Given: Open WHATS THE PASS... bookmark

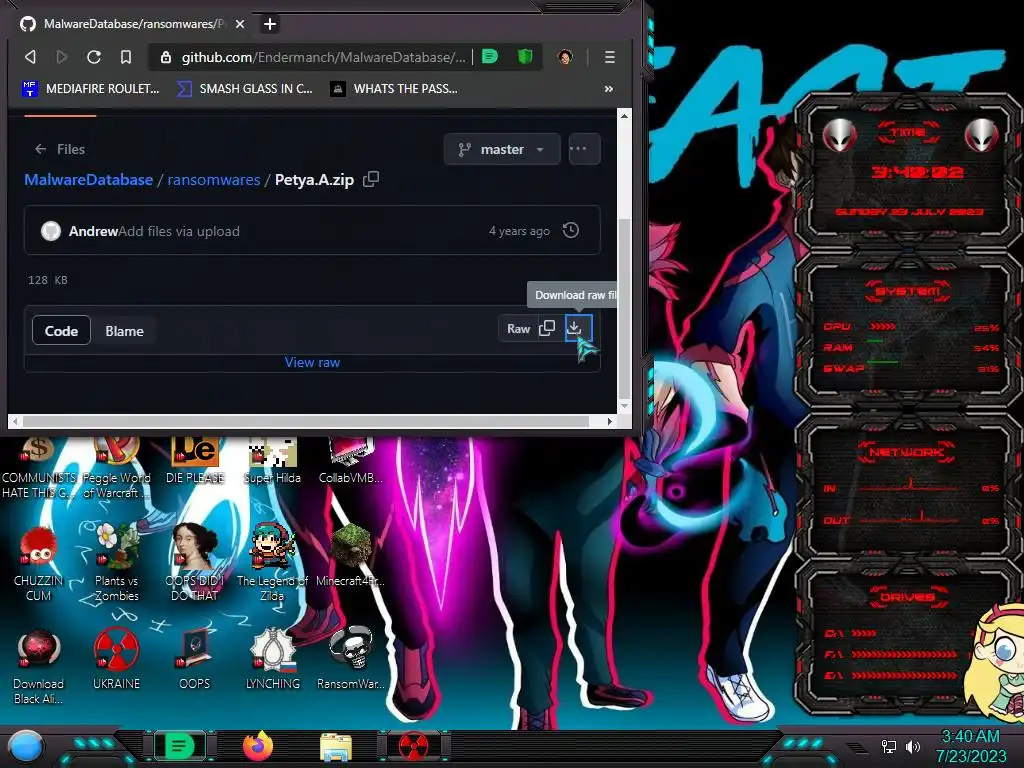Looking at the screenshot, I should 394,89.
